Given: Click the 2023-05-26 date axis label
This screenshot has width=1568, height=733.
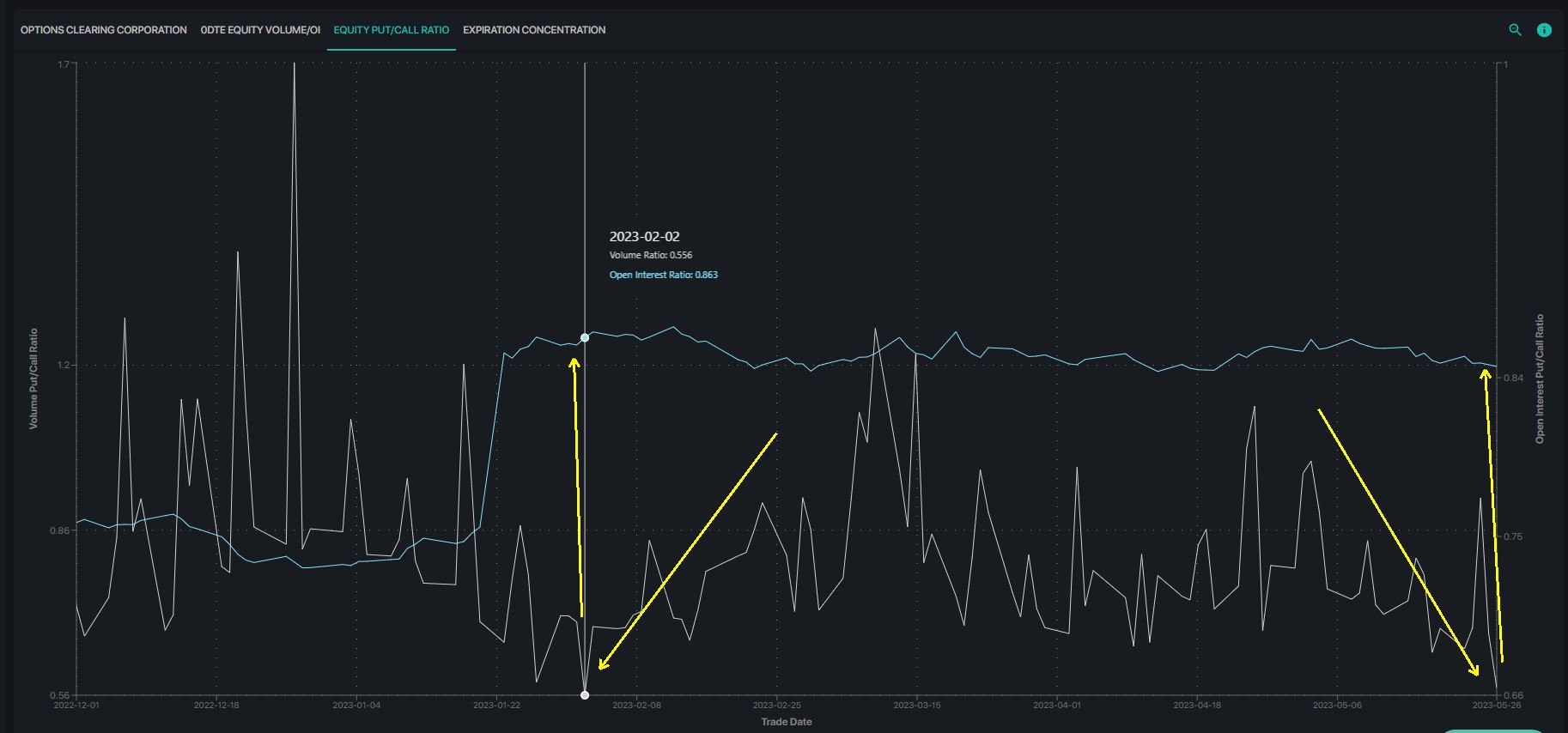Looking at the screenshot, I should click(1496, 706).
